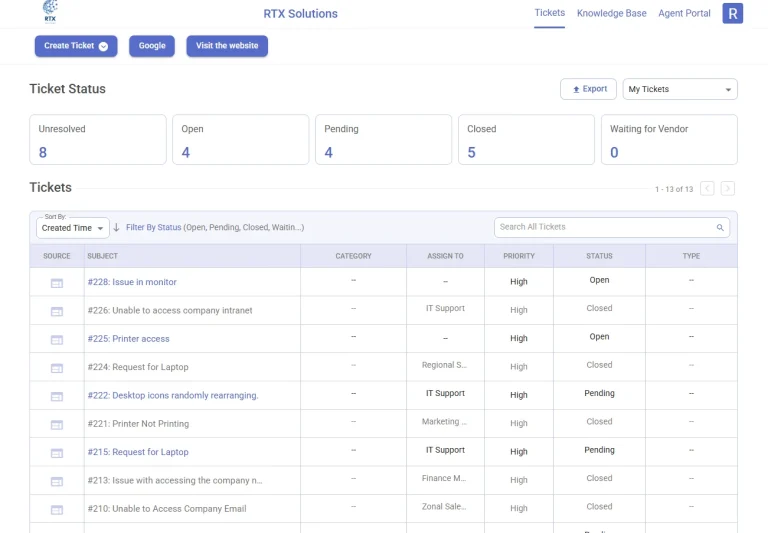Open the Agent Portal tab
Viewport: 768px width, 533px height.
(x=684, y=13)
